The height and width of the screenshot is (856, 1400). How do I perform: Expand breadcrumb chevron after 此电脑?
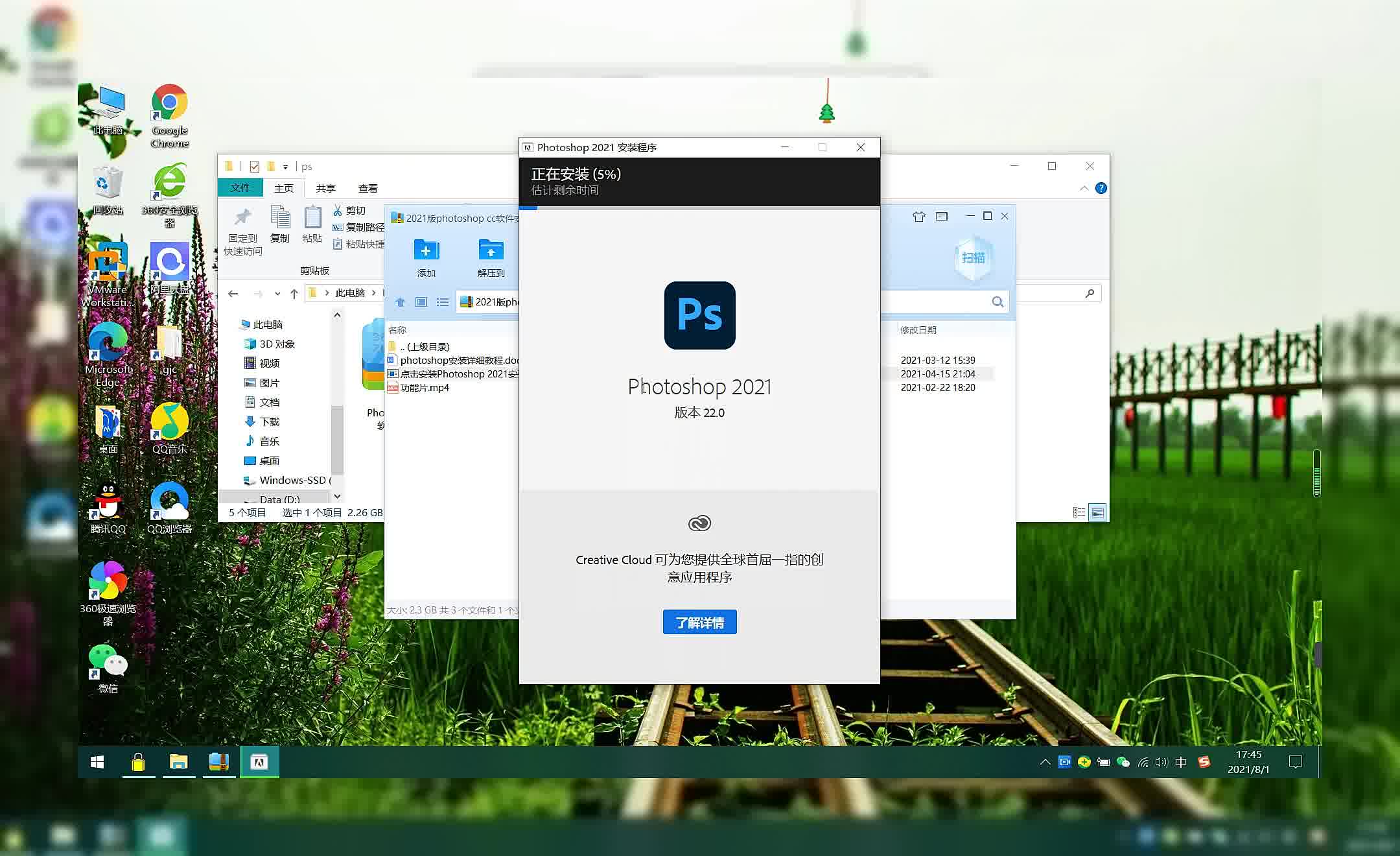click(373, 293)
